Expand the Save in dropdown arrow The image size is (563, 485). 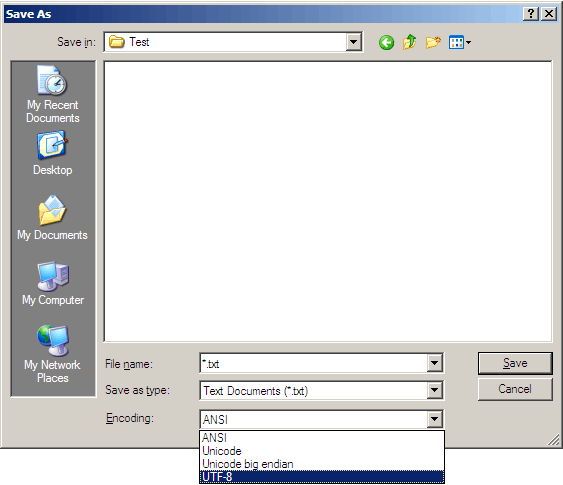coord(354,42)
